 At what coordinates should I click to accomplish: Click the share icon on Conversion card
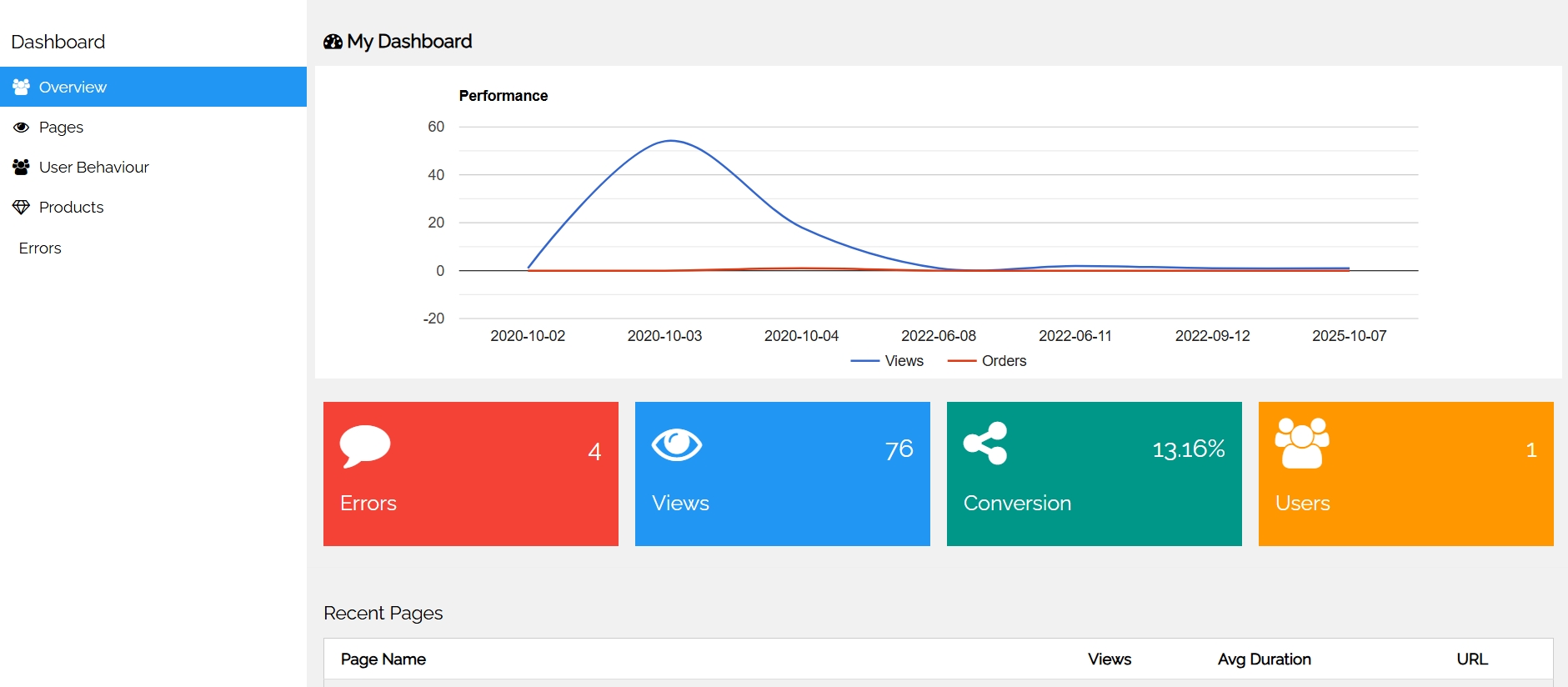tap(985, 443)
